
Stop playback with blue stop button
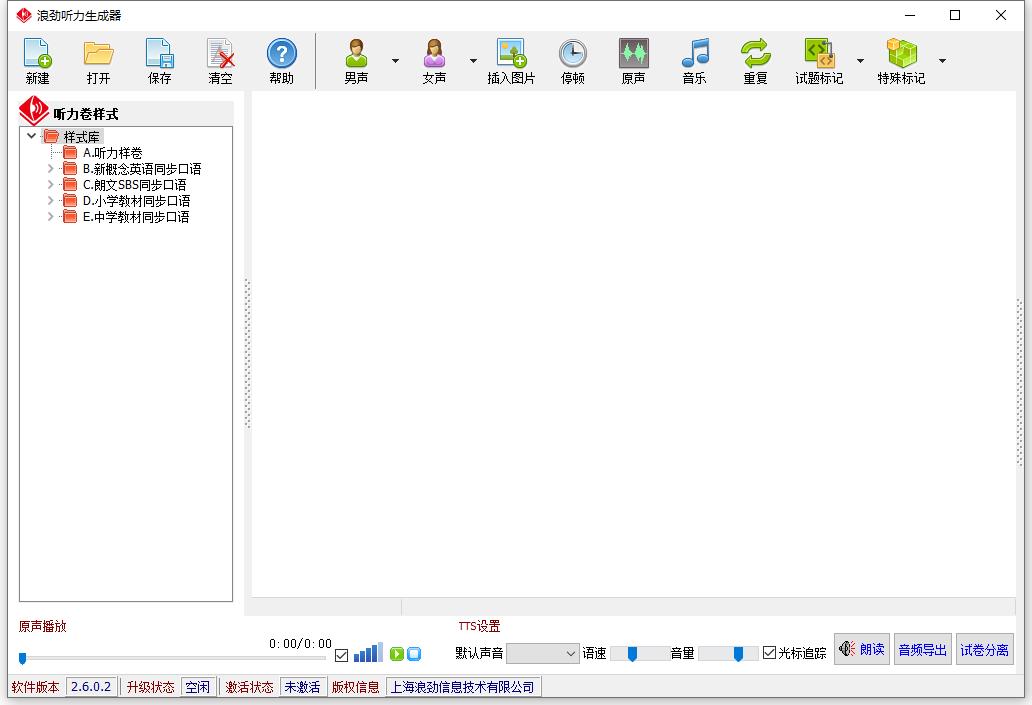(x=414, y=654)
